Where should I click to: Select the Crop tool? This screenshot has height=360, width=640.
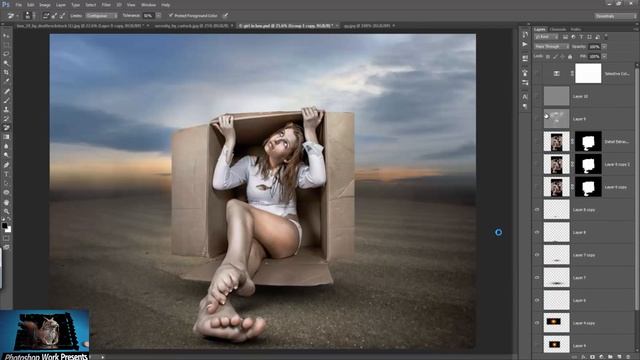click(6, 72)
